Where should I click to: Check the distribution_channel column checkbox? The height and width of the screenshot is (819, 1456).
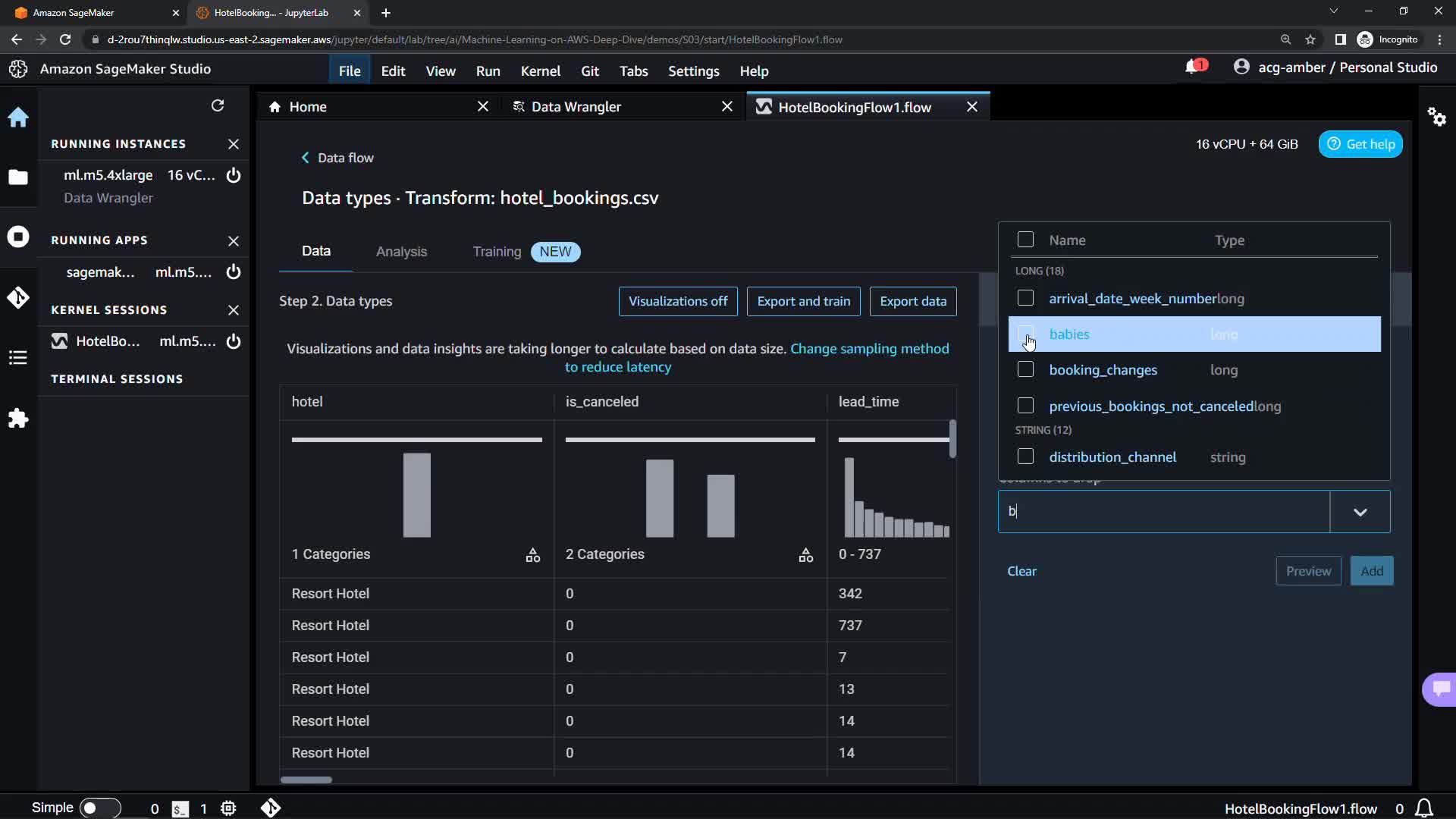(x=1025, y=457)
